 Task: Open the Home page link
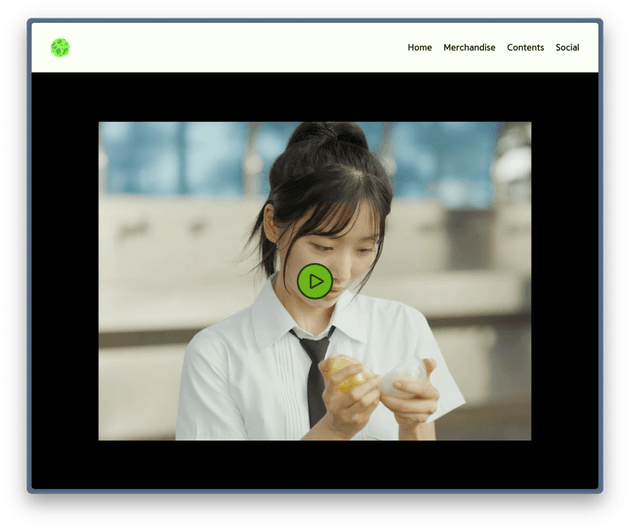419,47
